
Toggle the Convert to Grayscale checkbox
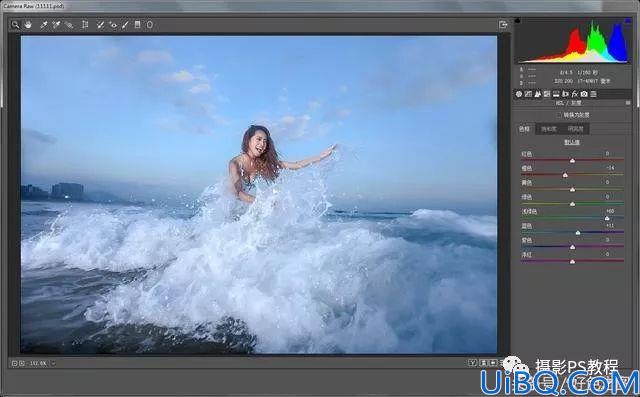tap(558, 115)
